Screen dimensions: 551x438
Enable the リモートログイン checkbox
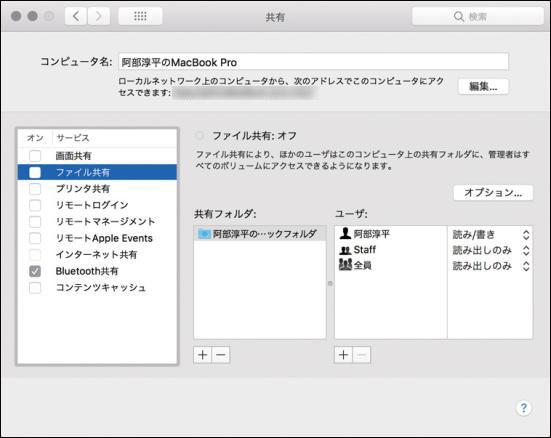(x=35, y=205)
